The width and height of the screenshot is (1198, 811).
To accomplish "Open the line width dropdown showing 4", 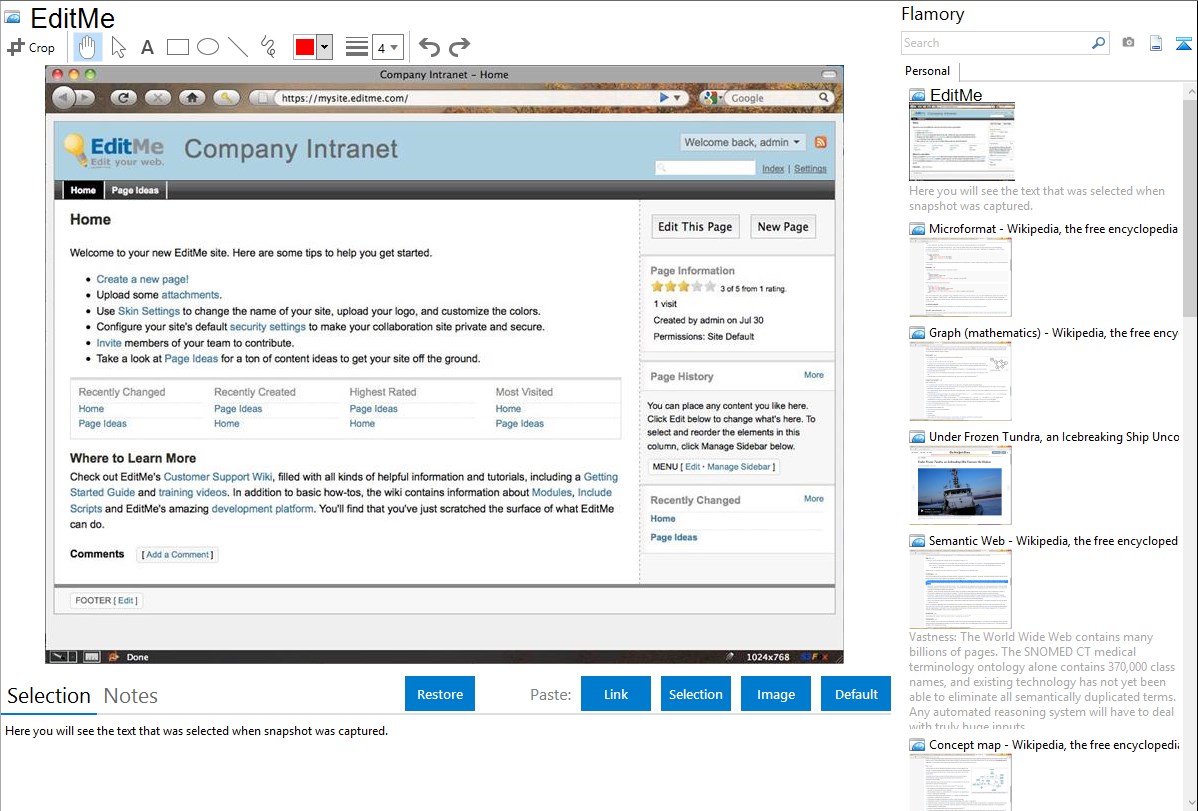I will click(x=387, y=47).
